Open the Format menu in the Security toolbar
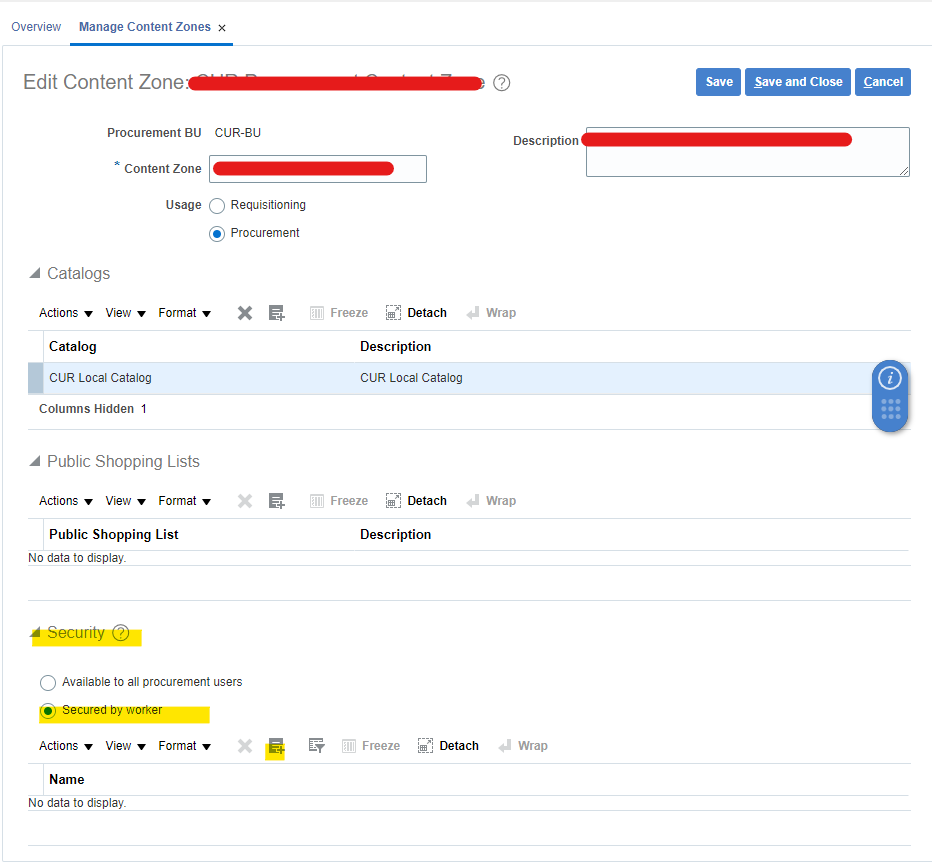This screenshot has width=932, height=864. tap(180, 745)
